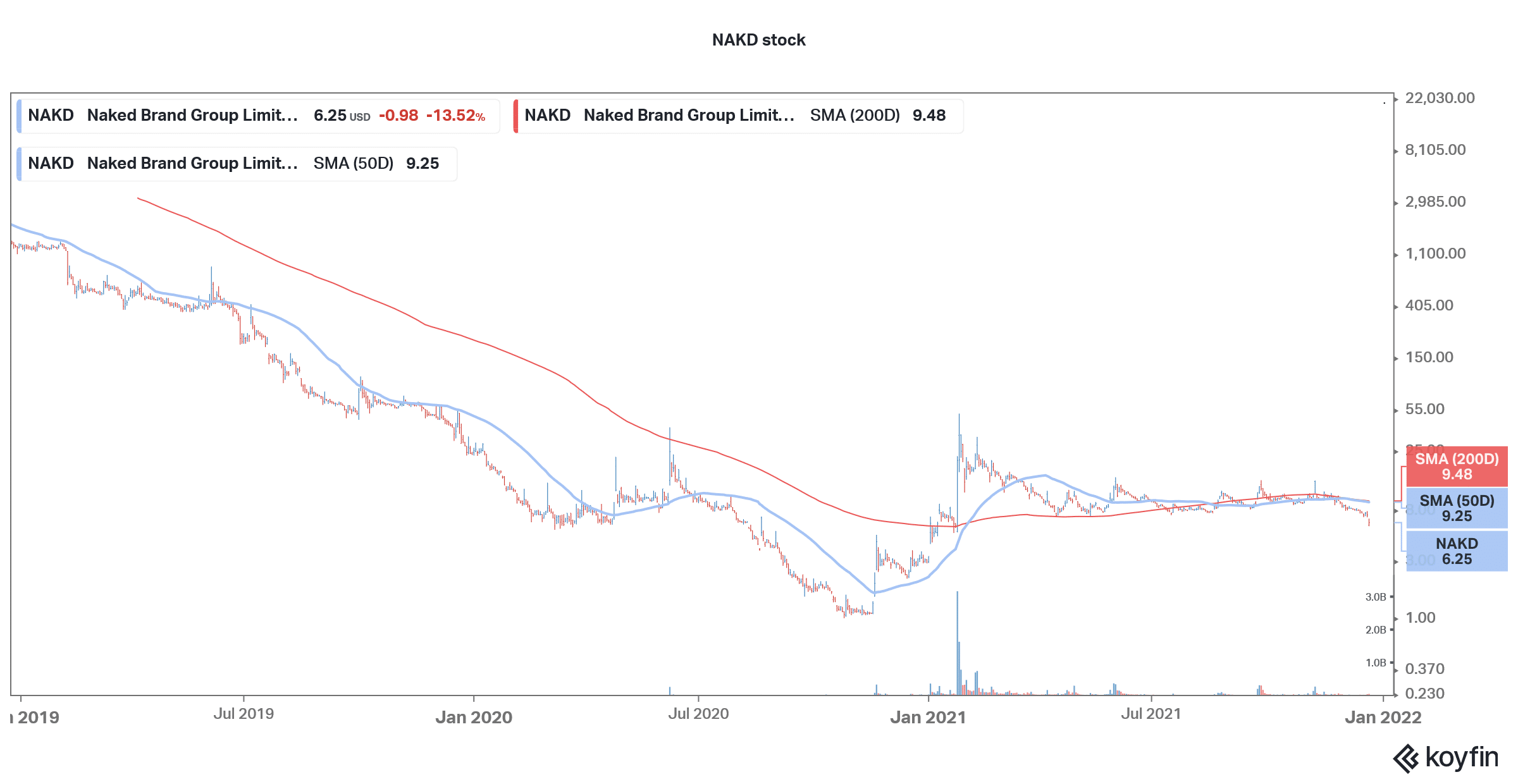This screenshot has height=784, width=1518.
Task: Click the Naked Brand Group name in price legend
Action: click(x=192, y=116)
